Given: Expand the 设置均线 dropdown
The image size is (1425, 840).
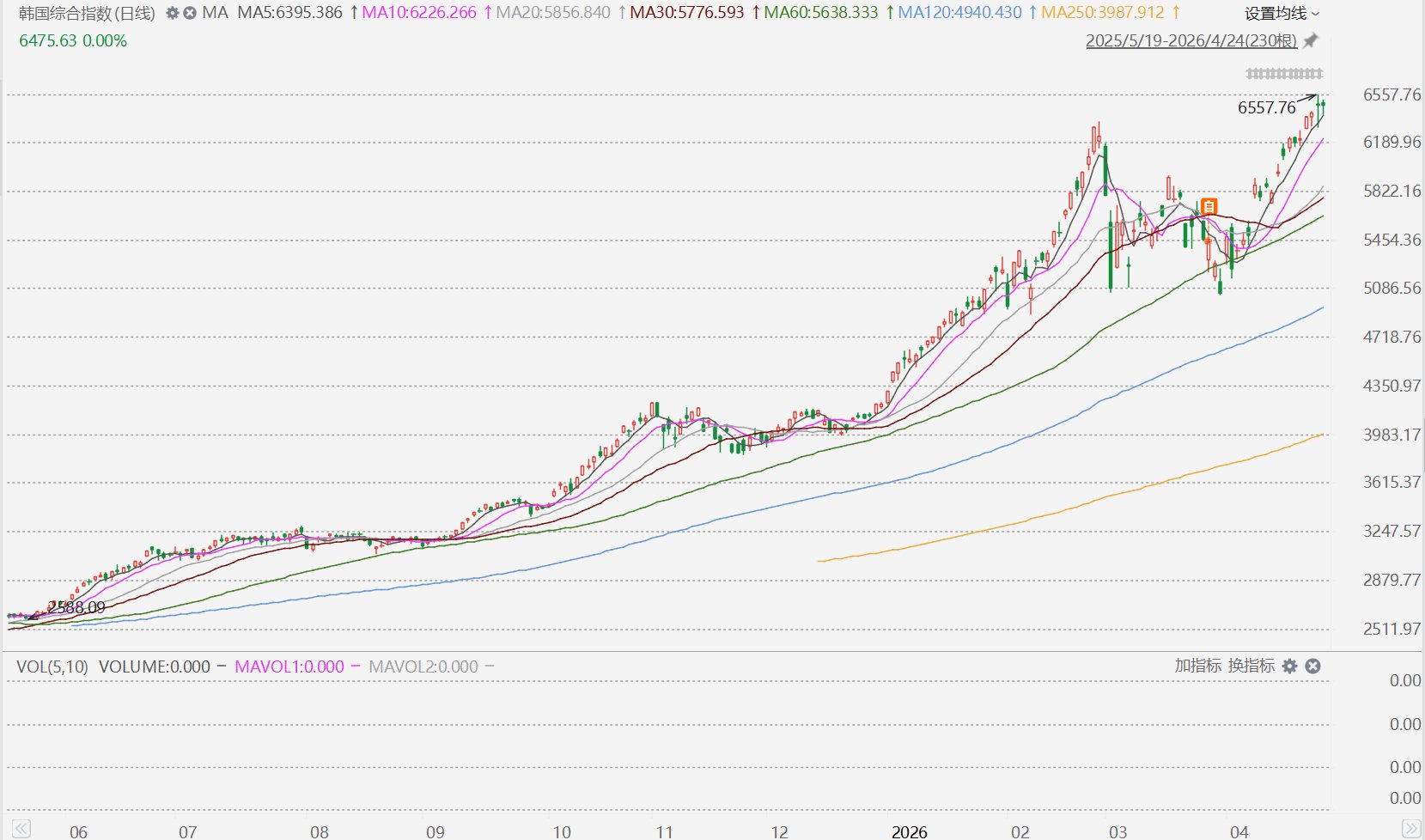Looking at the screenshot, I should click(1282, 14).
